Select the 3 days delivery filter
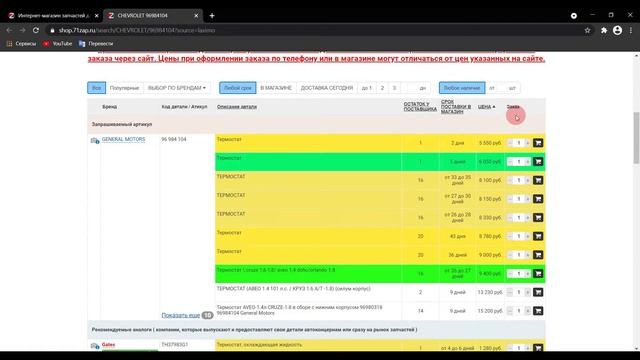The image size is (640, 360). click(x=394, y=88)
